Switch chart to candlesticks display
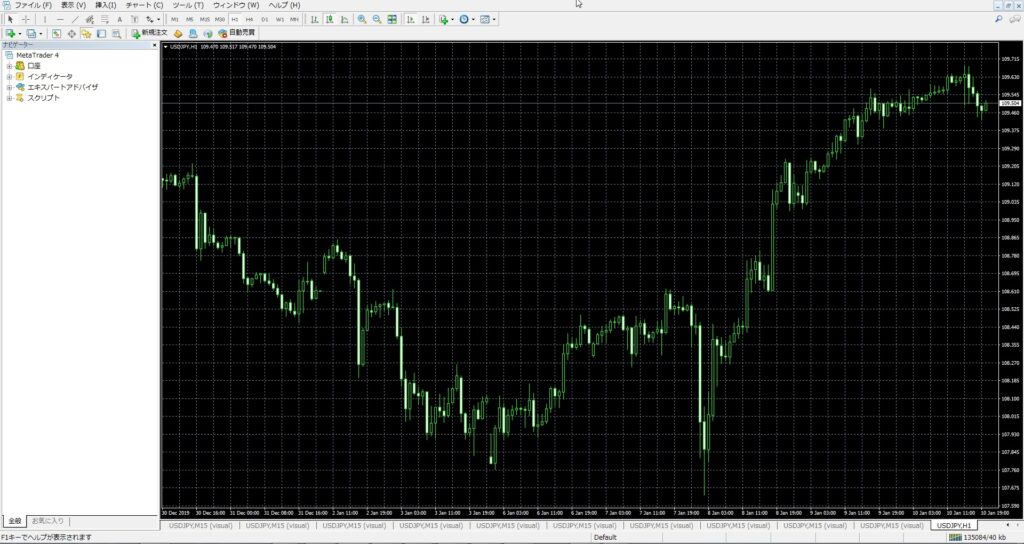The width and height of the screenshot is (1024, 544). 330,20
